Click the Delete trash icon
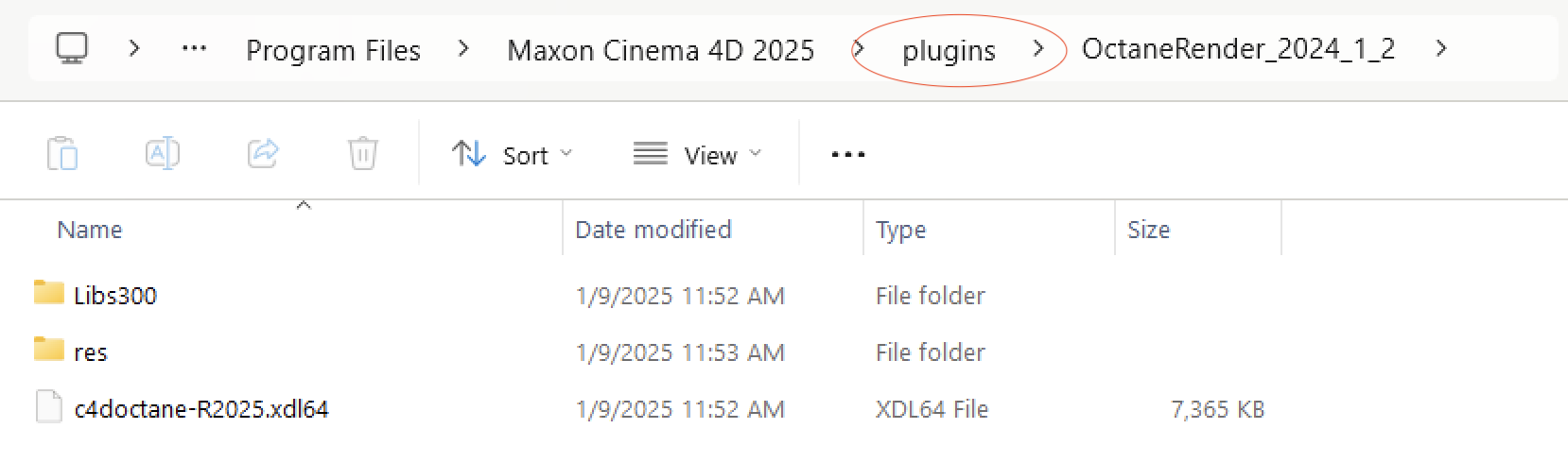1568x463 pixels. pyautogui.click(x=363, y=153)
